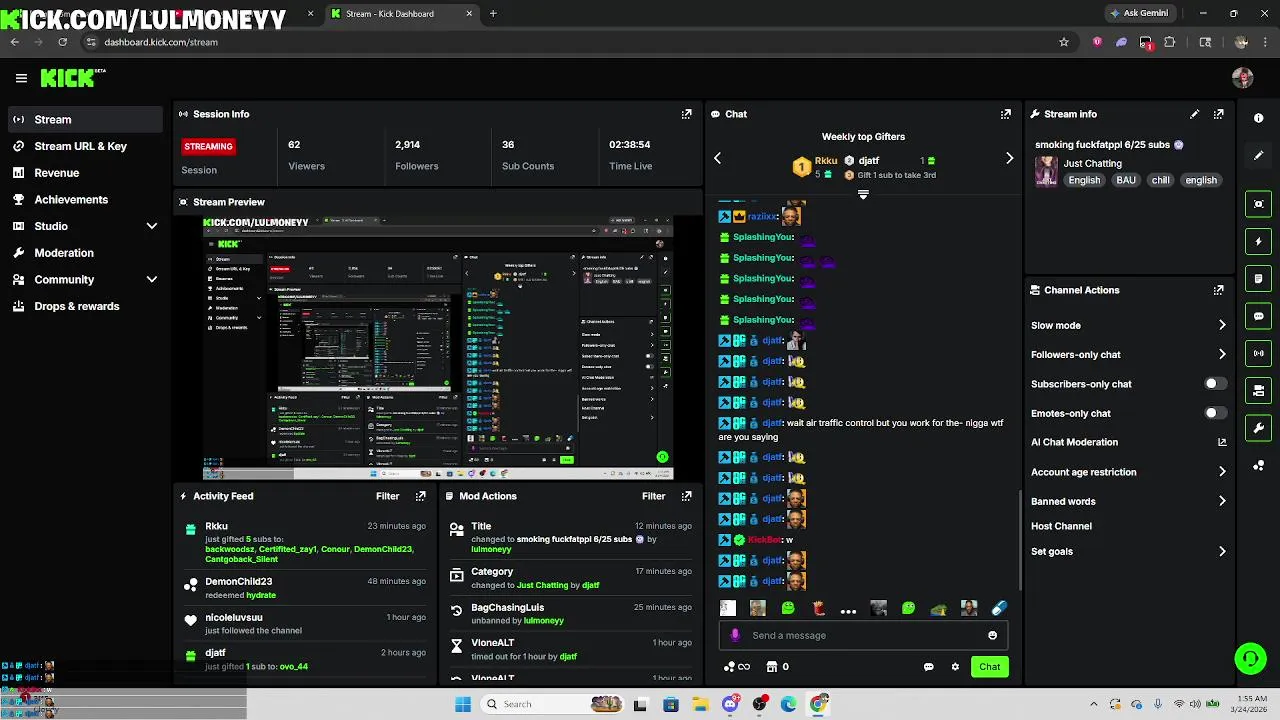Click the lightning bolt icon in right sidebar
Image resolution: width=1280 pixels, height=720 pixels.
tap(1258, 241)
